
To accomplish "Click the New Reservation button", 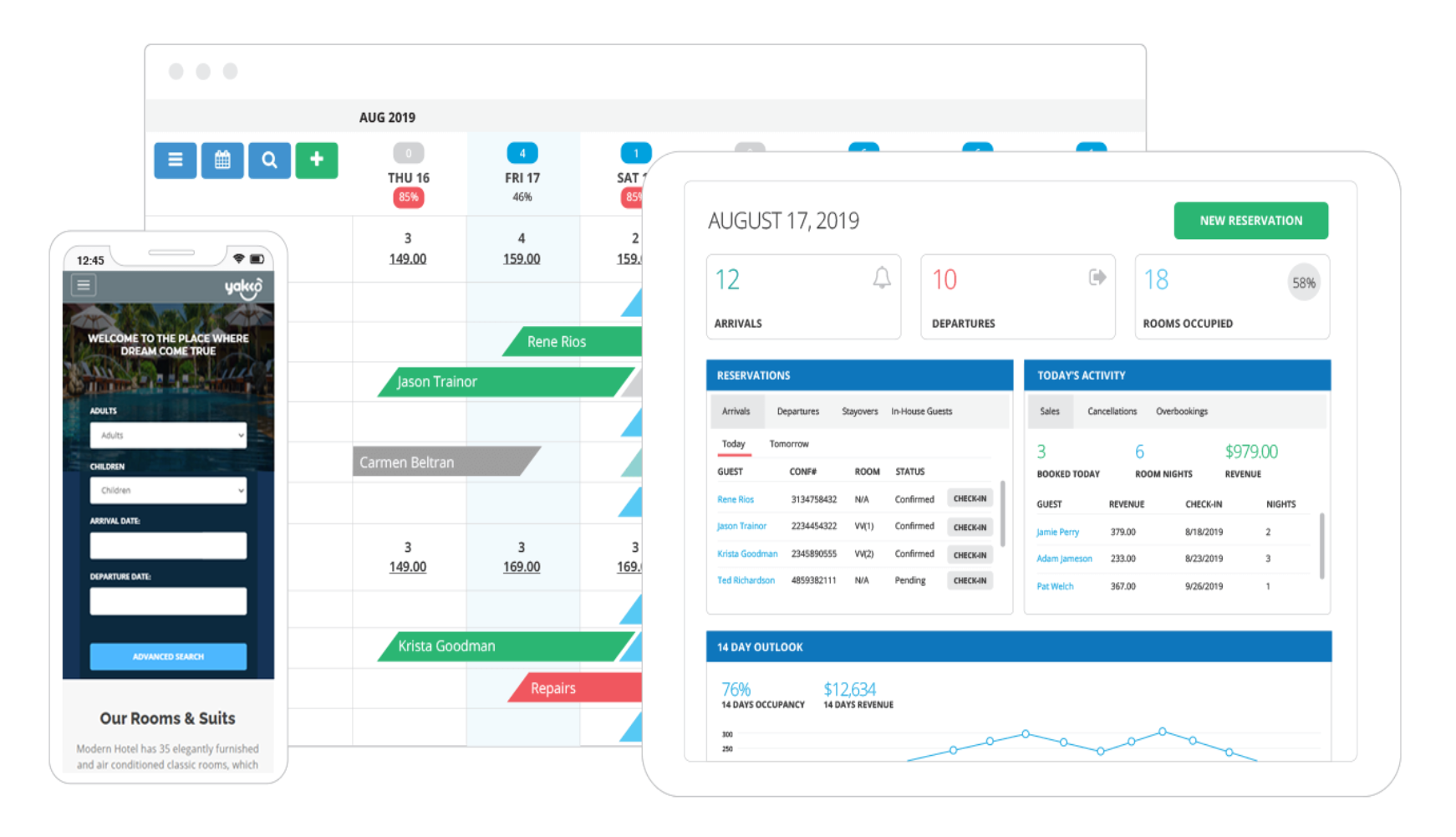I will [1250, 221].
